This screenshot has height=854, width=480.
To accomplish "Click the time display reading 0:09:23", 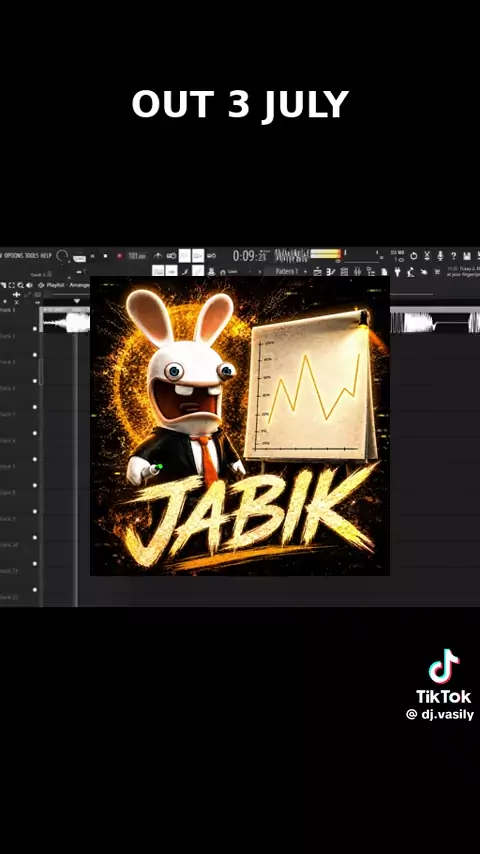I will click(250, 255).
